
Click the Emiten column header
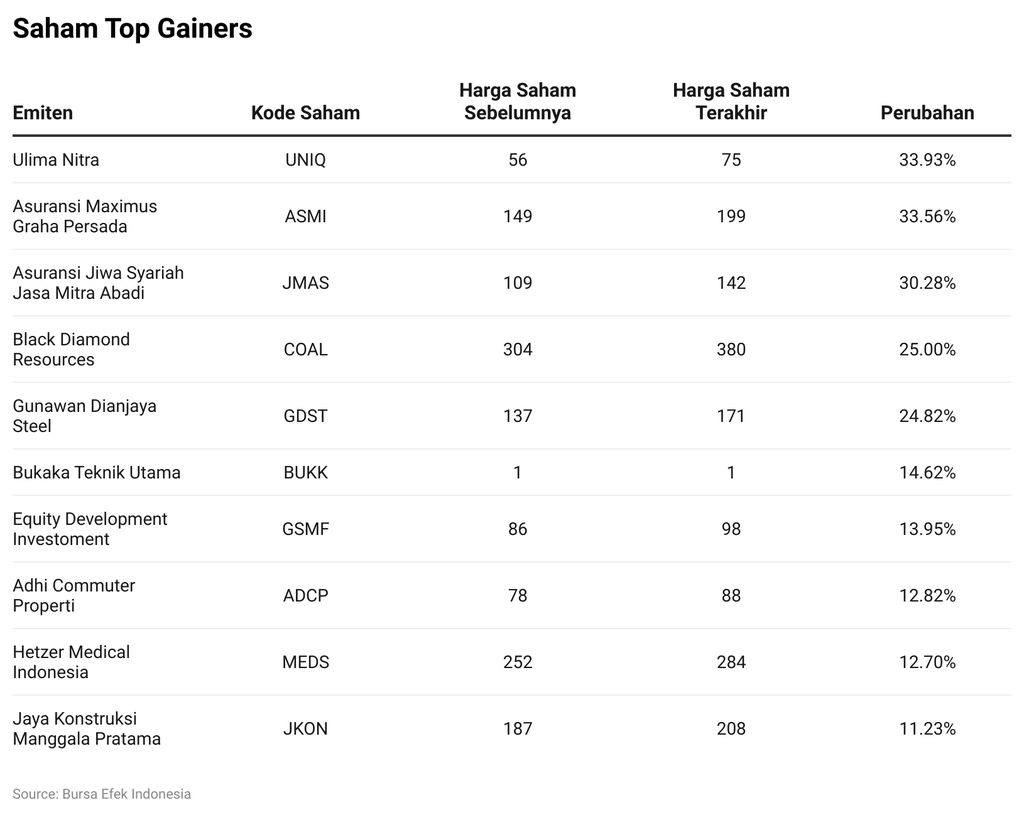43,113
